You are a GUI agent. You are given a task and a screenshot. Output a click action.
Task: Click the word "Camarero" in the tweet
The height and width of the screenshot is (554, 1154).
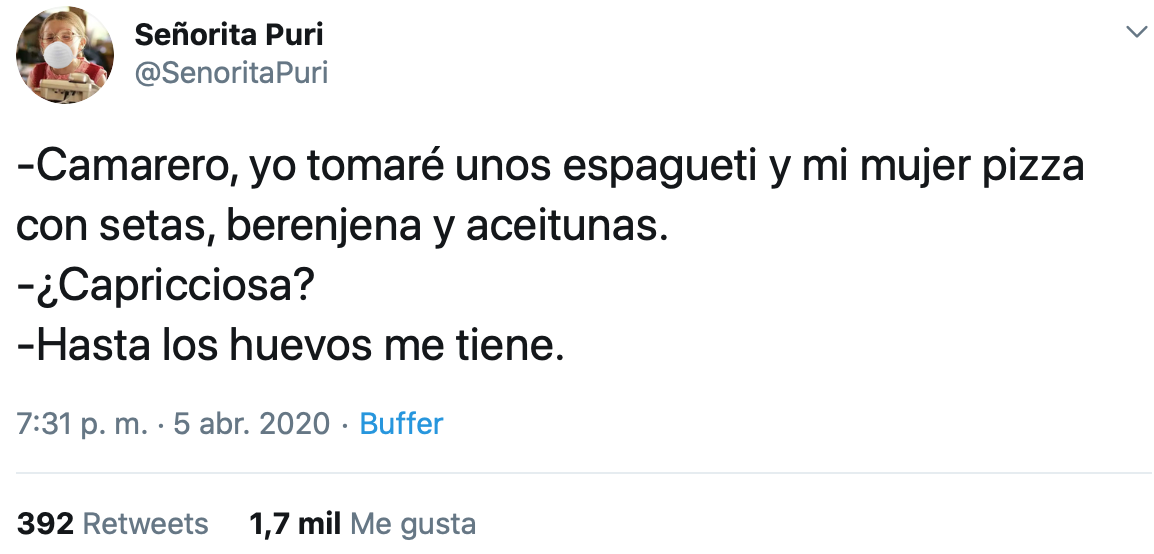125,167
